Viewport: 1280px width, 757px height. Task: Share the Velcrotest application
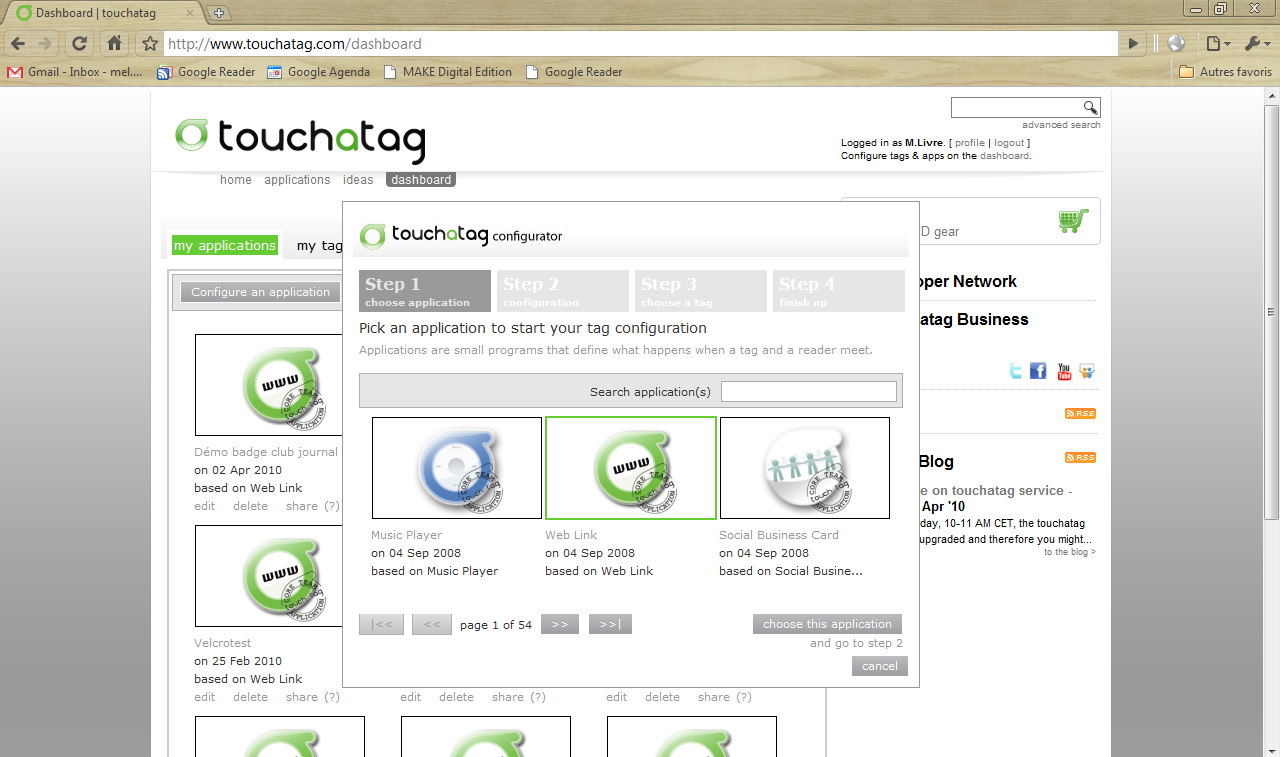(302, 697)
